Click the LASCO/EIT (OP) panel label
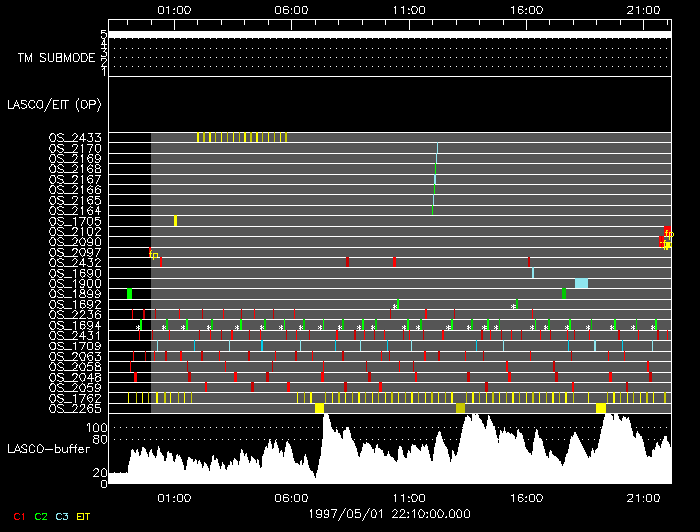 pyautogui.click(x=54, y=105)
